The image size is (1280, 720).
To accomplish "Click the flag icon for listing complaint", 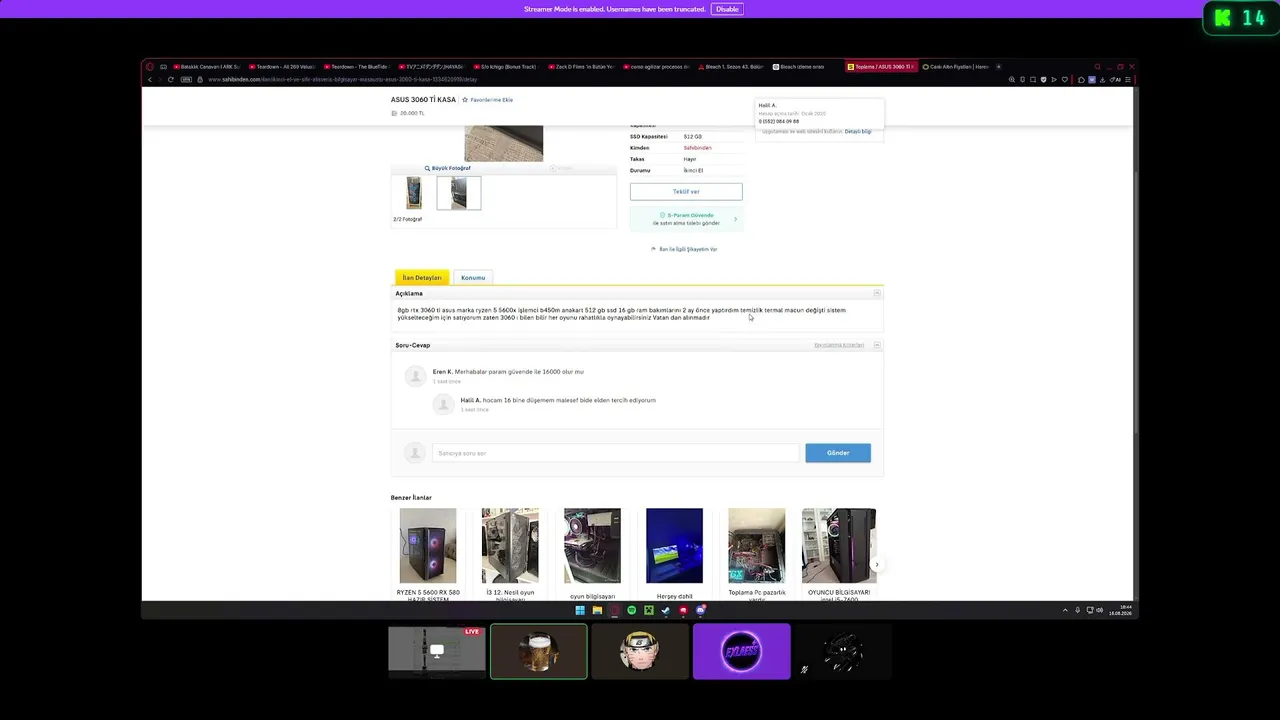I will 653,249.
